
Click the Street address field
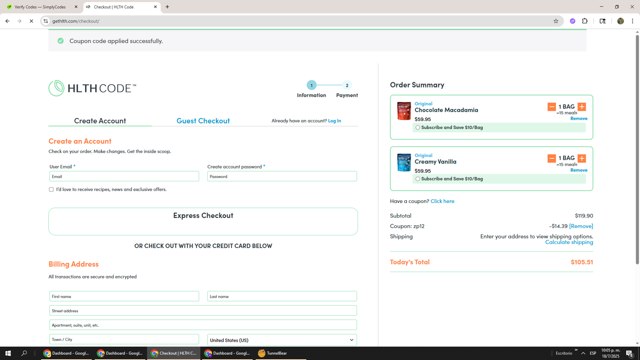(203, 311)
